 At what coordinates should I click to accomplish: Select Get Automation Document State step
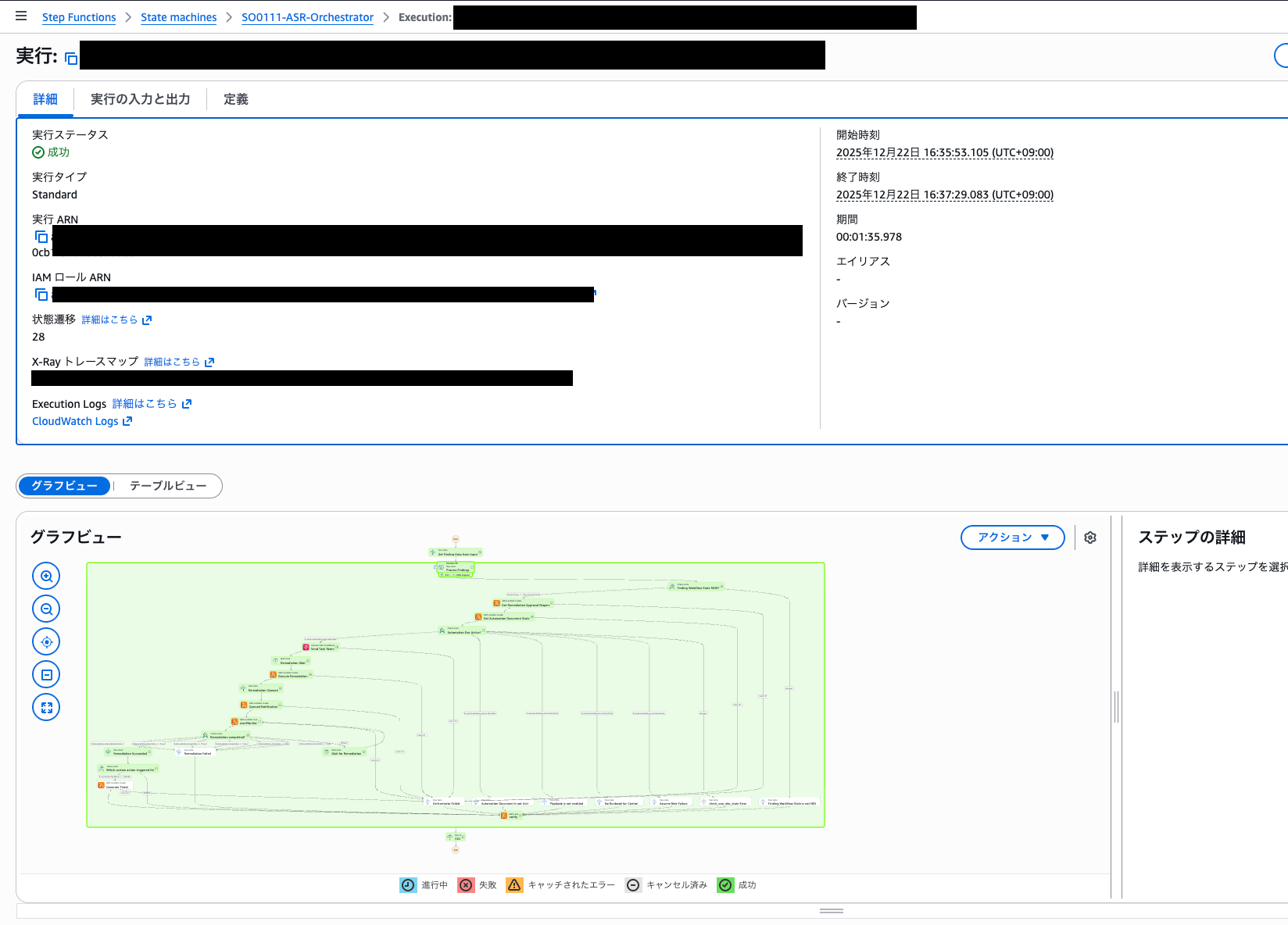click(504, 617)
